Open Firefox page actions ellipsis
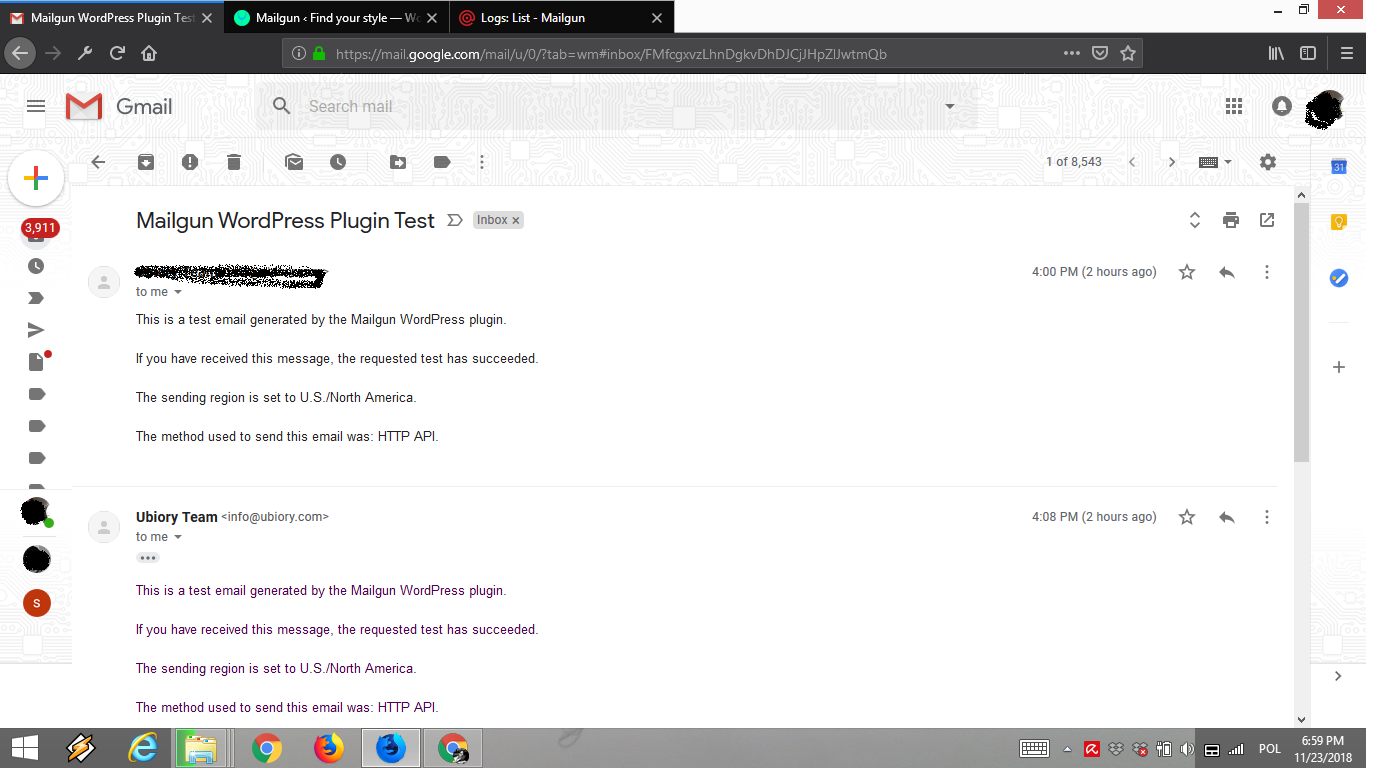1388x768 pixels. click(1072, 53)
